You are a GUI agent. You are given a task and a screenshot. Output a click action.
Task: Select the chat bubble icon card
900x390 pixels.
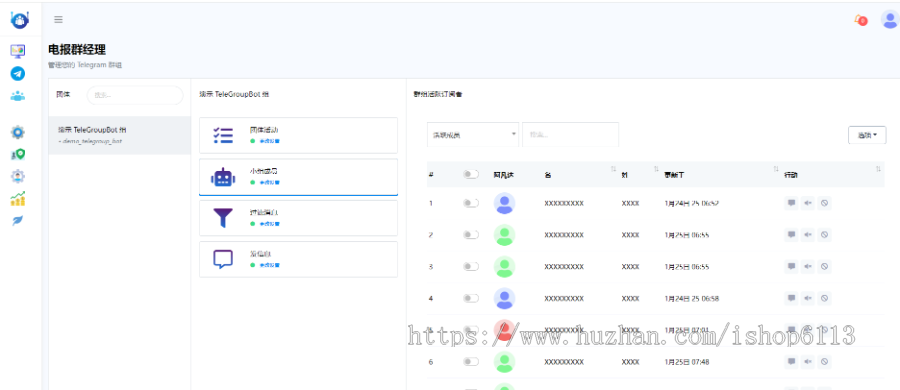click(298, 259)
